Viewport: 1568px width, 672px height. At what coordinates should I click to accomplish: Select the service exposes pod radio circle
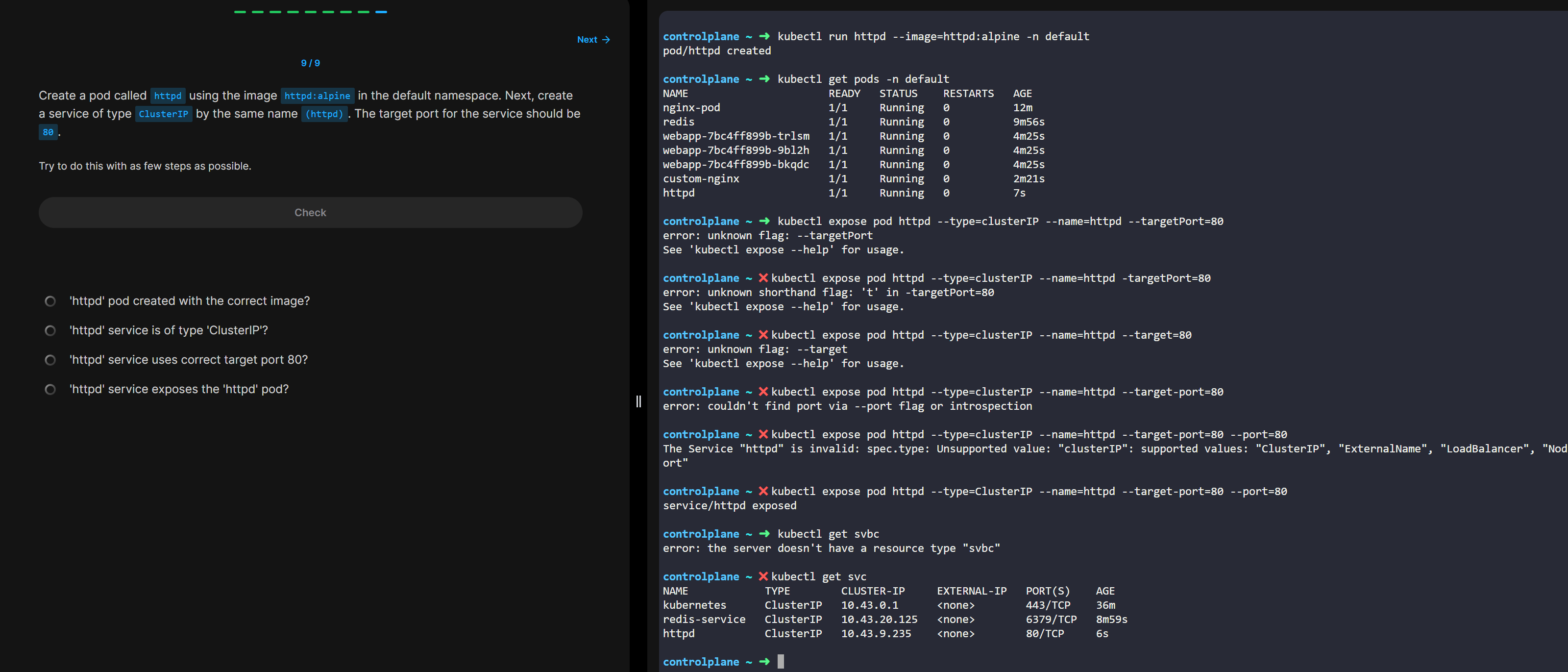[x=50, y=390]
